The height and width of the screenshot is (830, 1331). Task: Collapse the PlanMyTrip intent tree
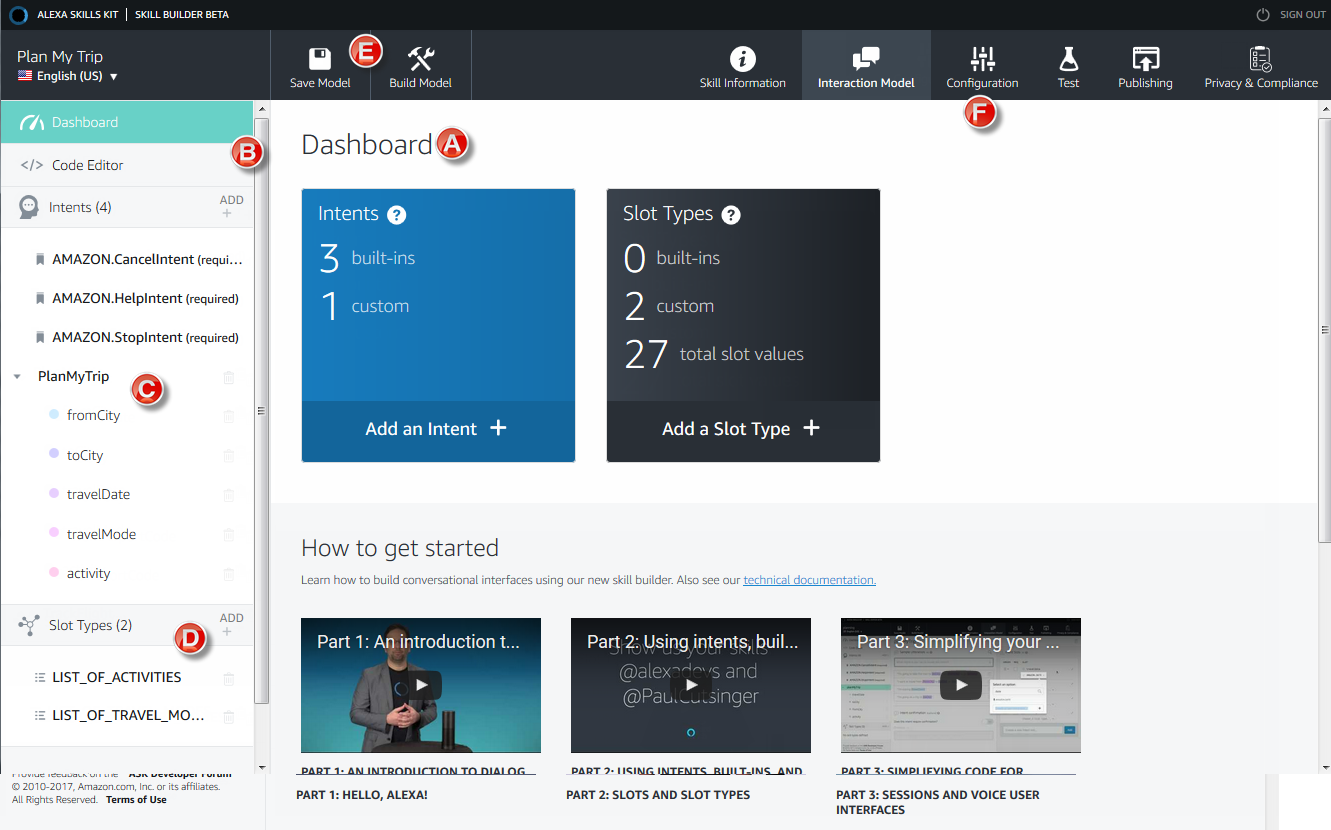coord(18,377)
